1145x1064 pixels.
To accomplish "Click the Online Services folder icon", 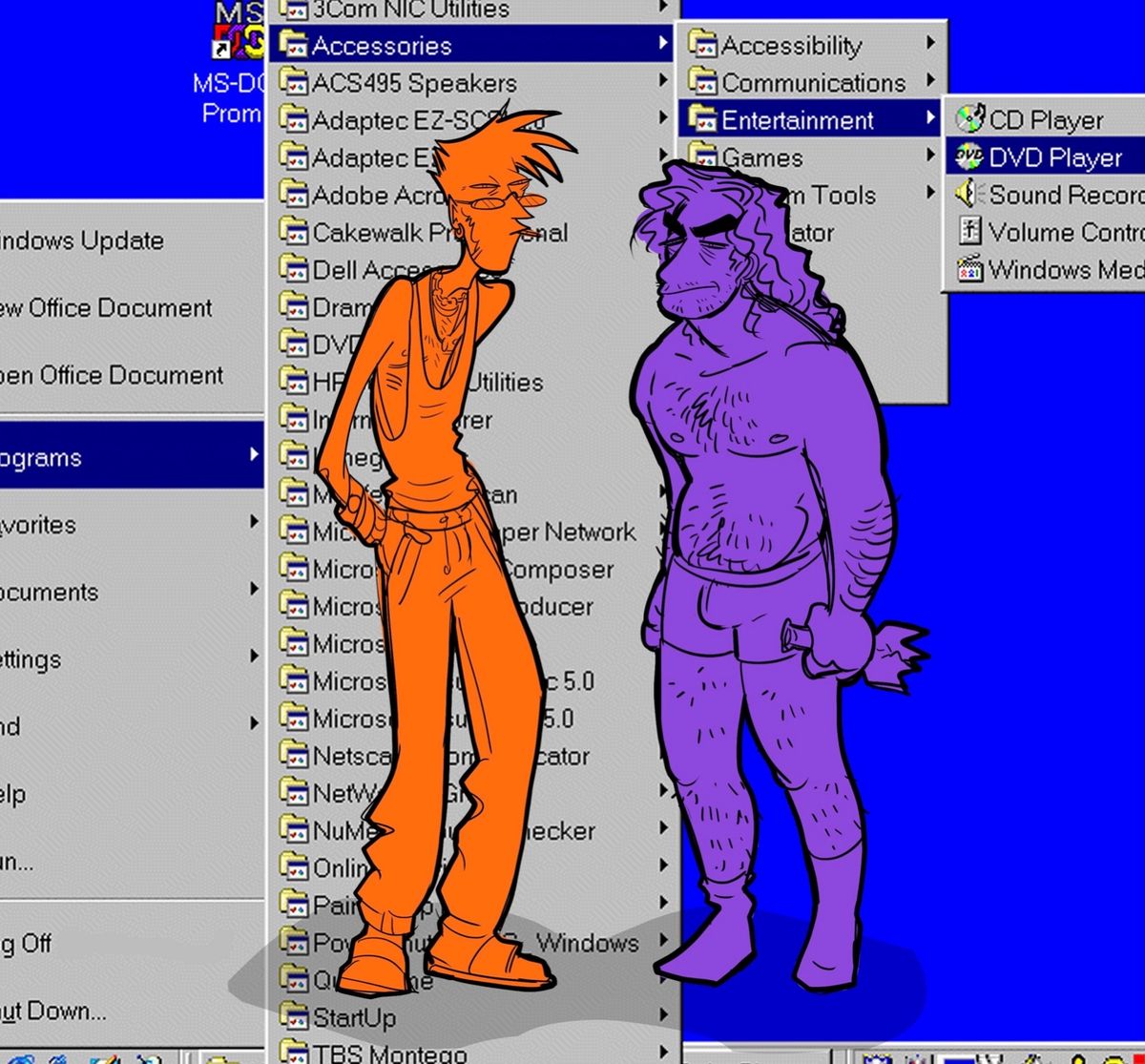I will [293, 866].
